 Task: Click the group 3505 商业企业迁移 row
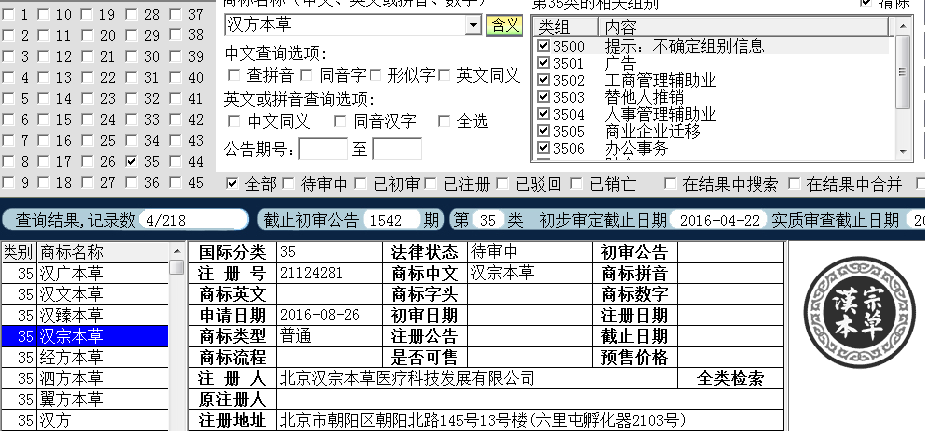713,131
